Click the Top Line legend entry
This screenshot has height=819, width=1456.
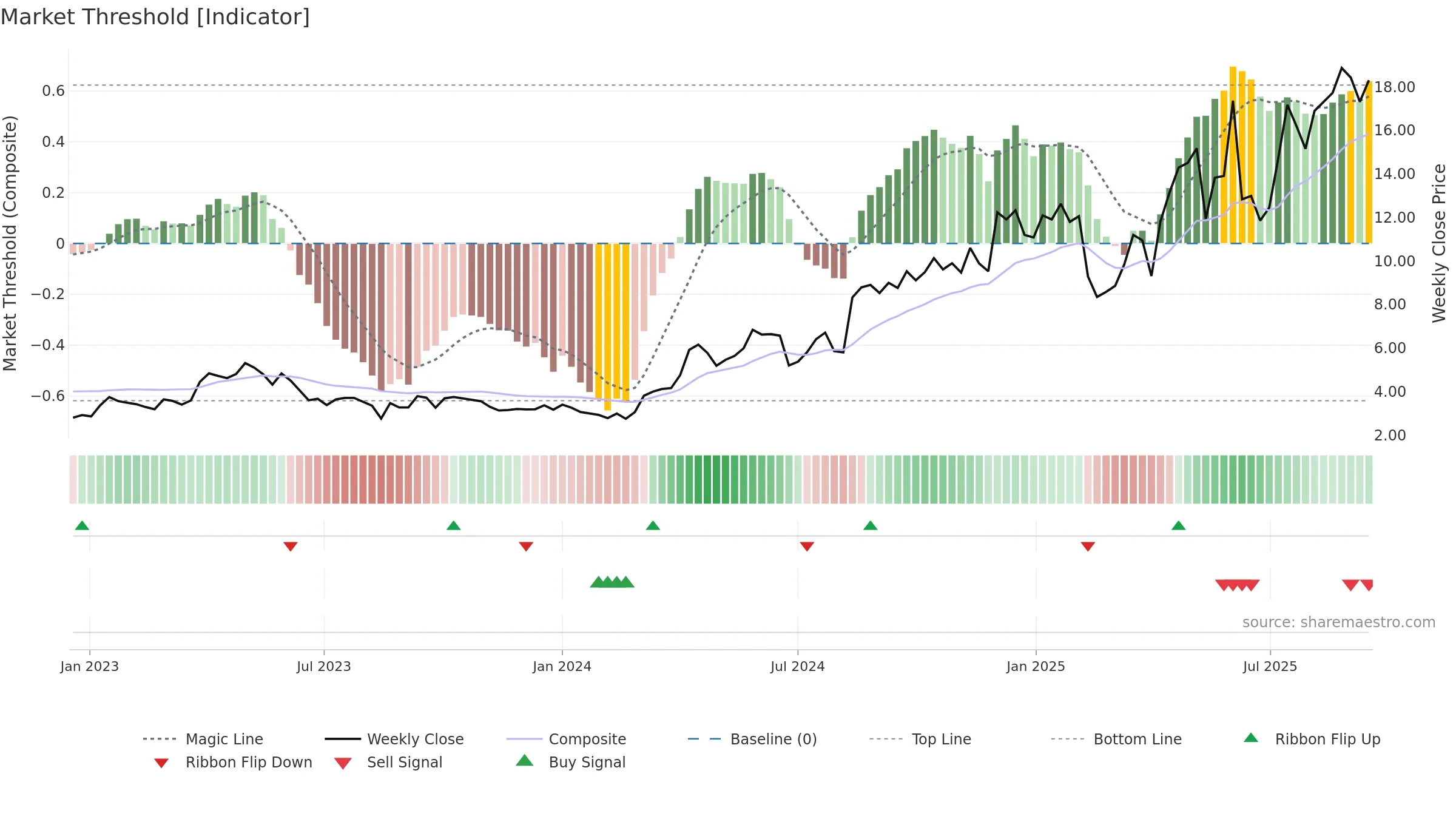pos(920,739)
